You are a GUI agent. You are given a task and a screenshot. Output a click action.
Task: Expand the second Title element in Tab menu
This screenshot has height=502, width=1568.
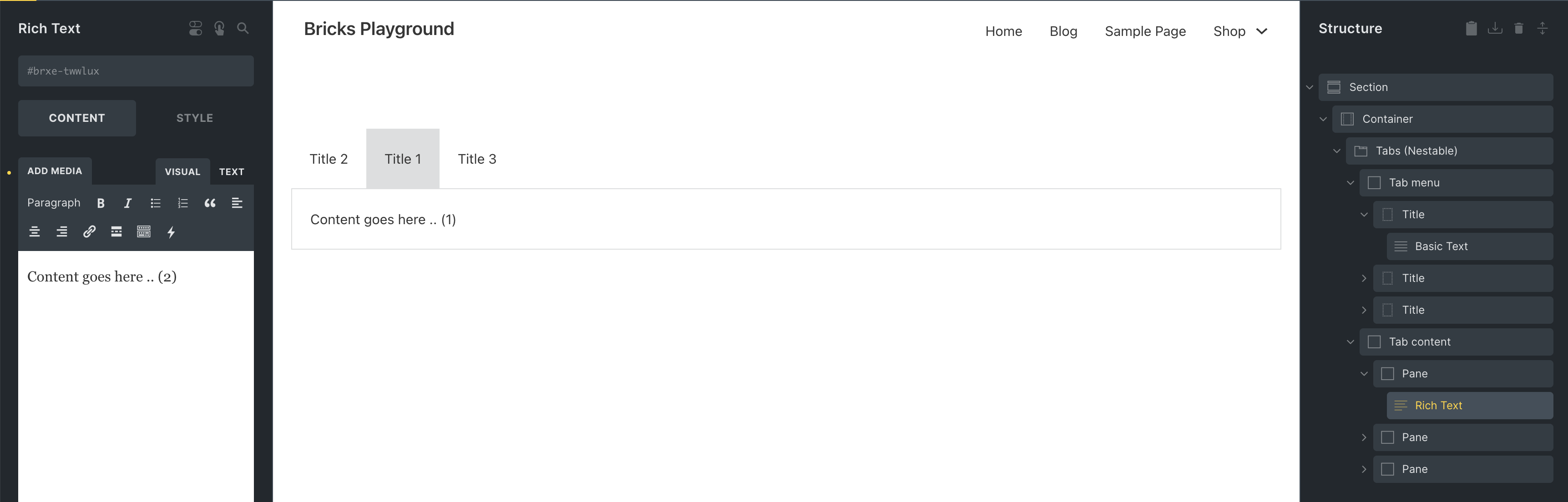(1364, 278)
